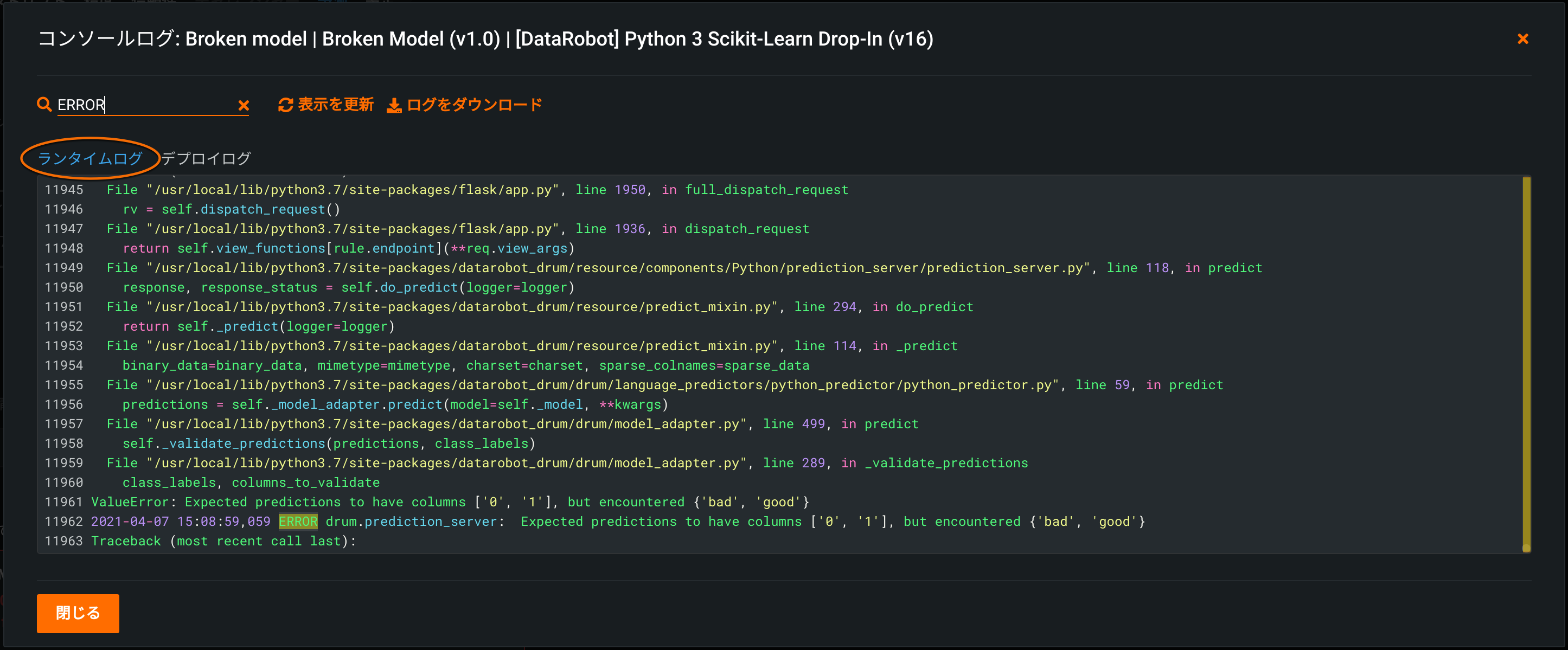The image size is (1568, 650).
Task: Click the refresh display icon
Action: pos(285,105)
